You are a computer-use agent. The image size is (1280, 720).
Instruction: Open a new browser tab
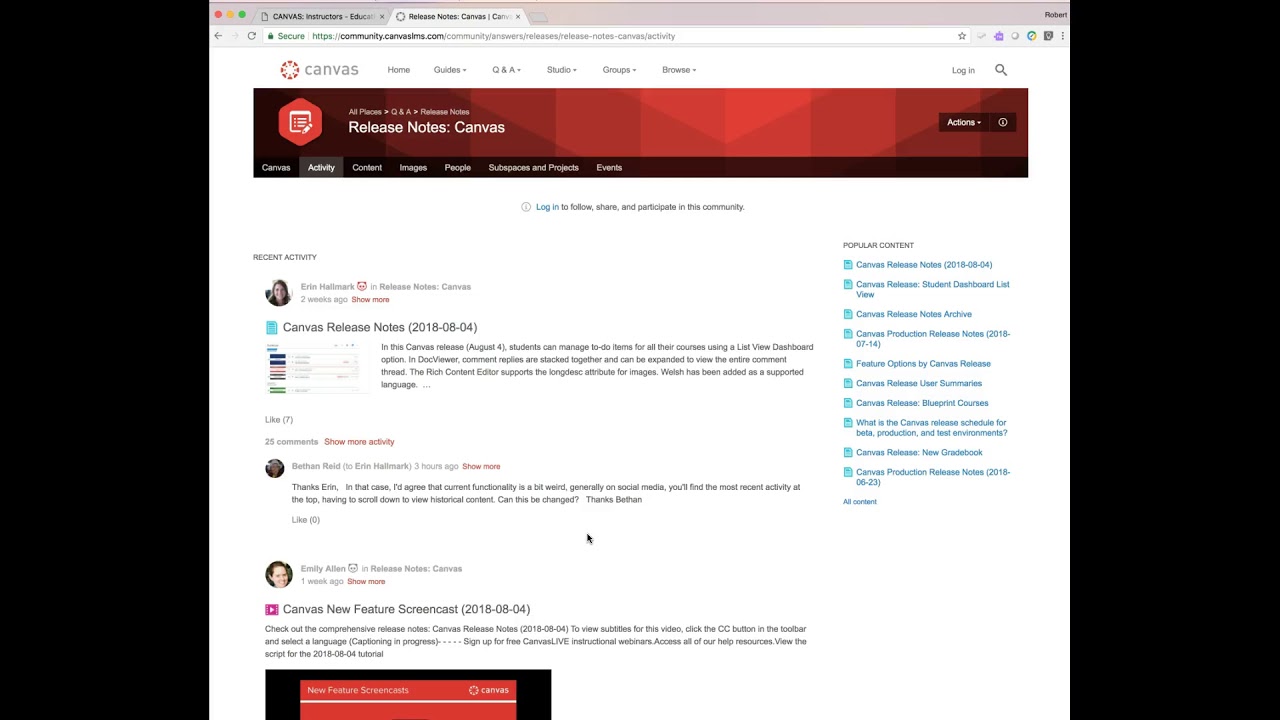click(x=539, y=17)
